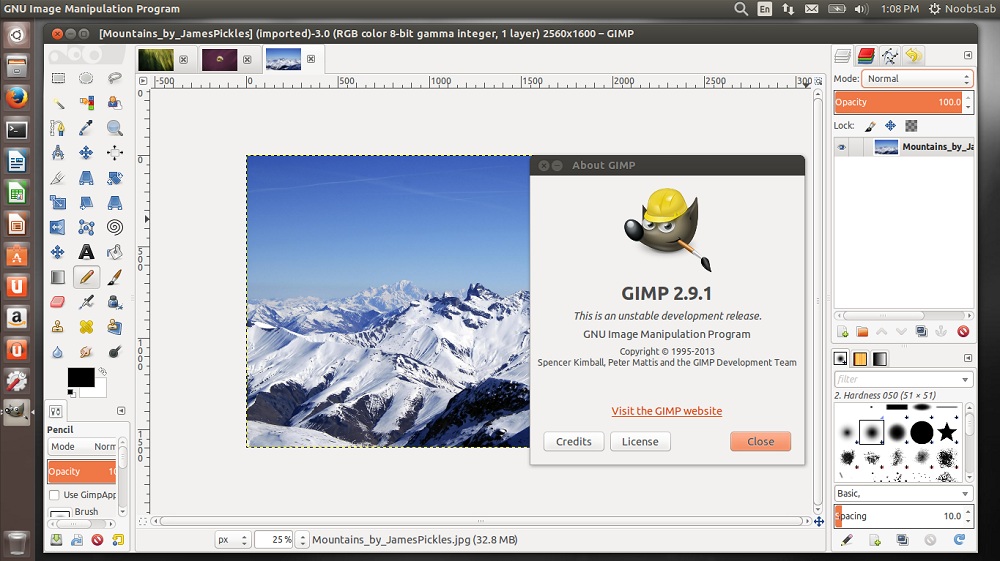Refresh brushes list

(x=959, y=540)
